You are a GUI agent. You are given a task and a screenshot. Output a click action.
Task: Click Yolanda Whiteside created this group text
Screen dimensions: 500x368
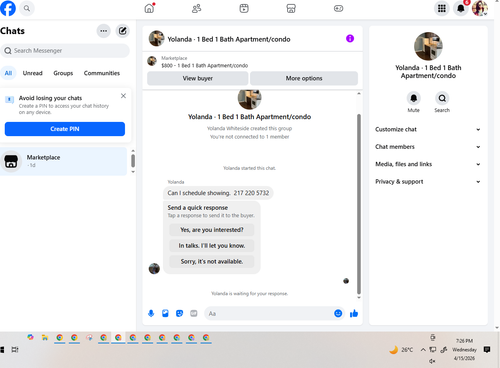tap(249, 128)
